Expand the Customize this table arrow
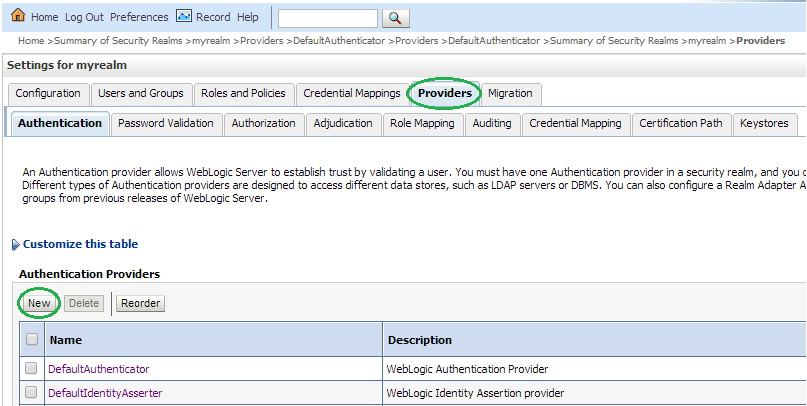807x406 pixels. [15, 244]
